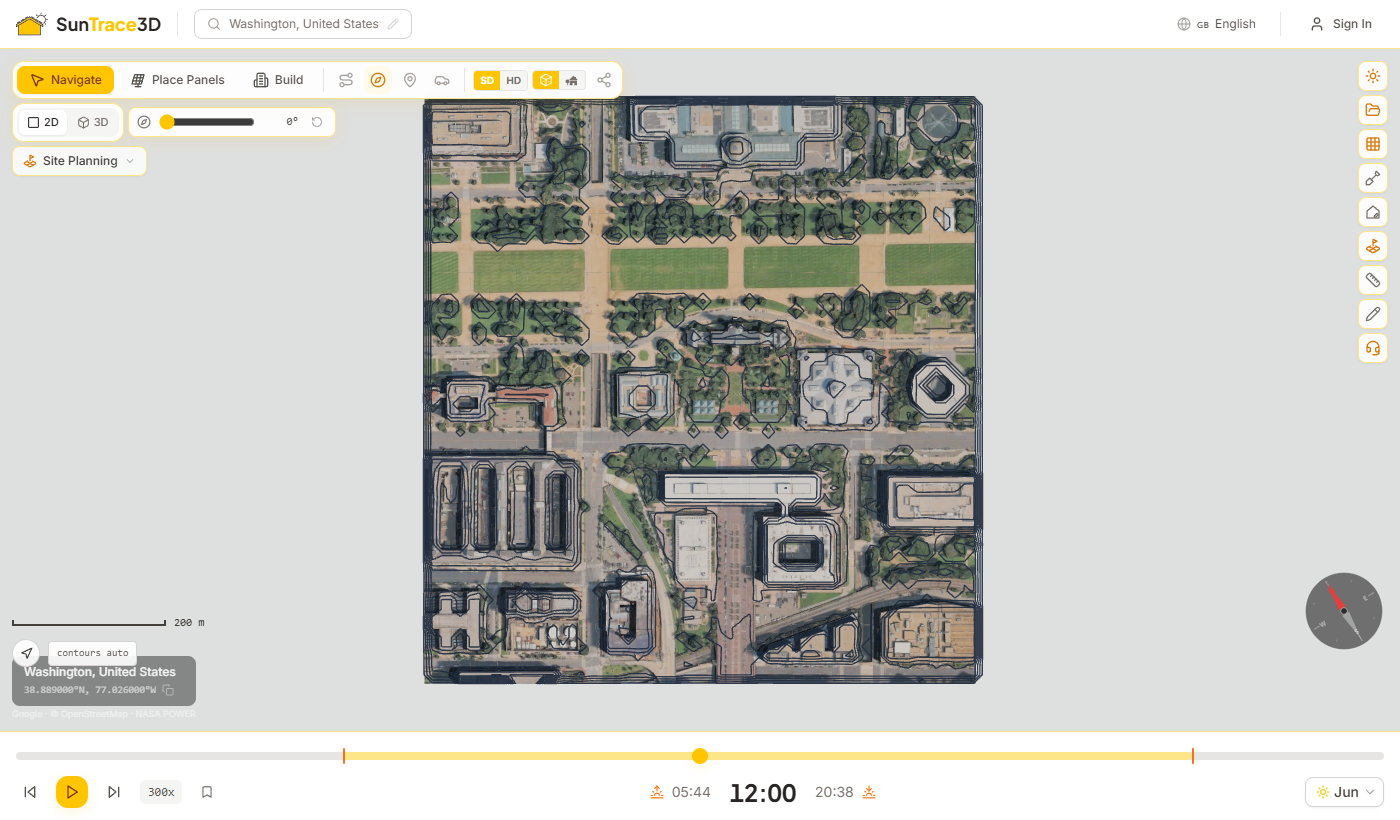
Task: Click the rotation slider handle
Action: click(167, 122)
